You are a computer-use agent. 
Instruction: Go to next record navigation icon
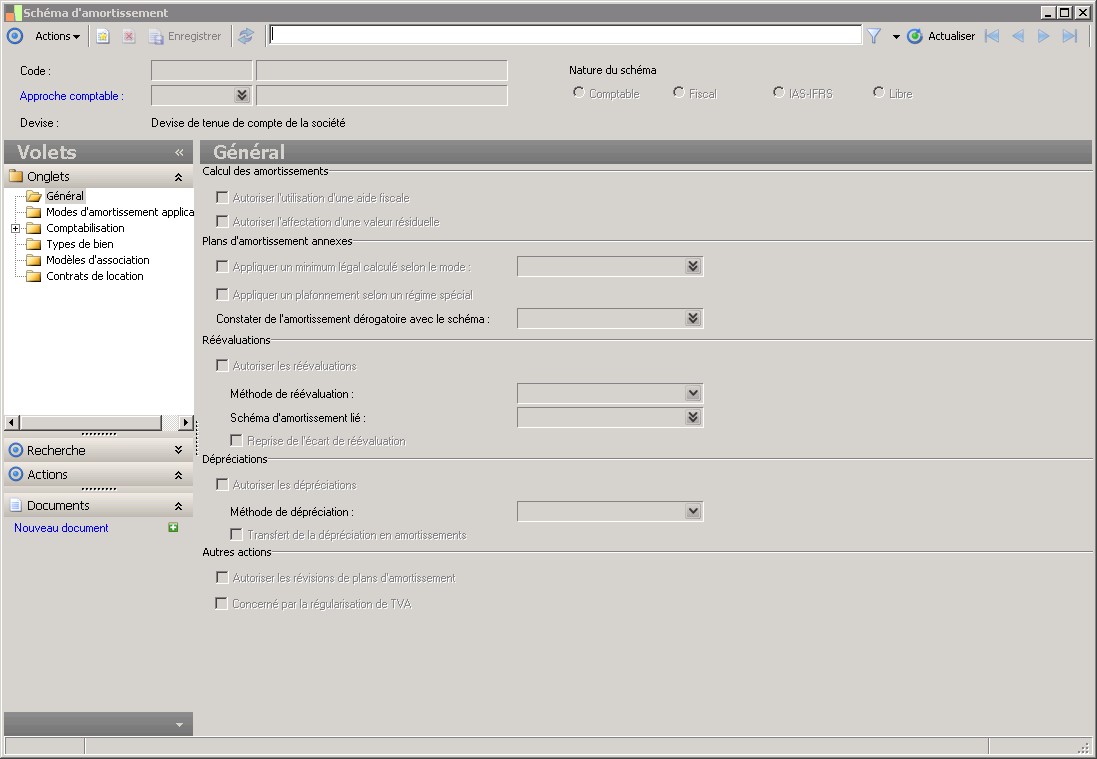pos(1043,36)
